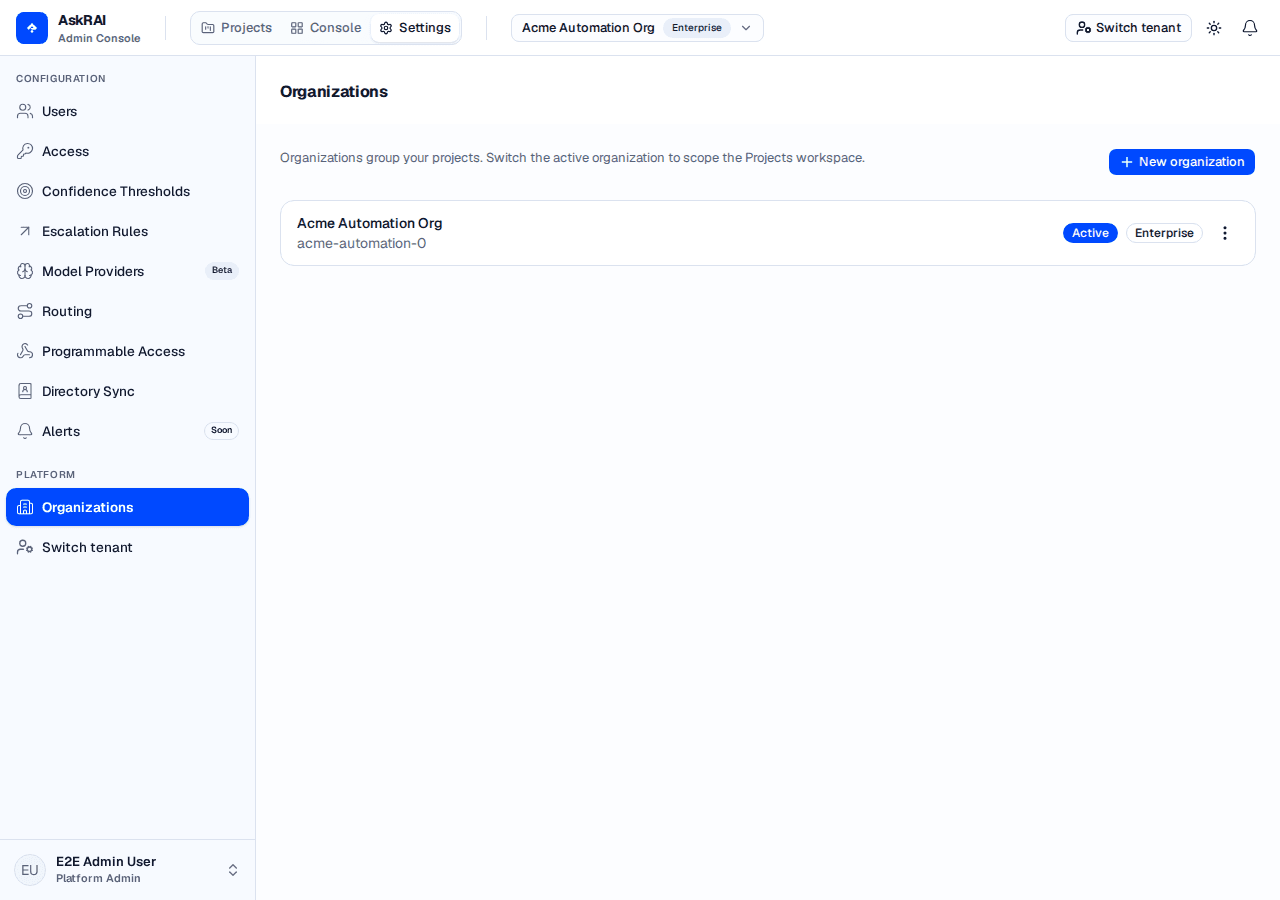
Task: Click the Model Providers brain icon
Action: pos(25,271)
